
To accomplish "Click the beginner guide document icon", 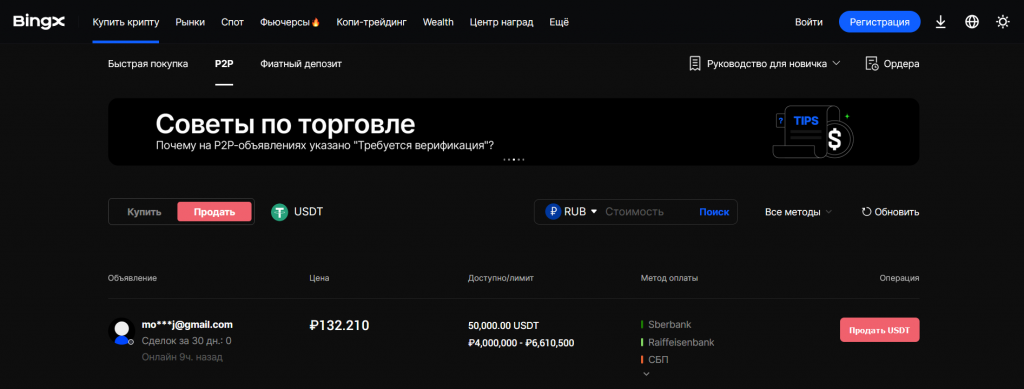I will [695, 63].
